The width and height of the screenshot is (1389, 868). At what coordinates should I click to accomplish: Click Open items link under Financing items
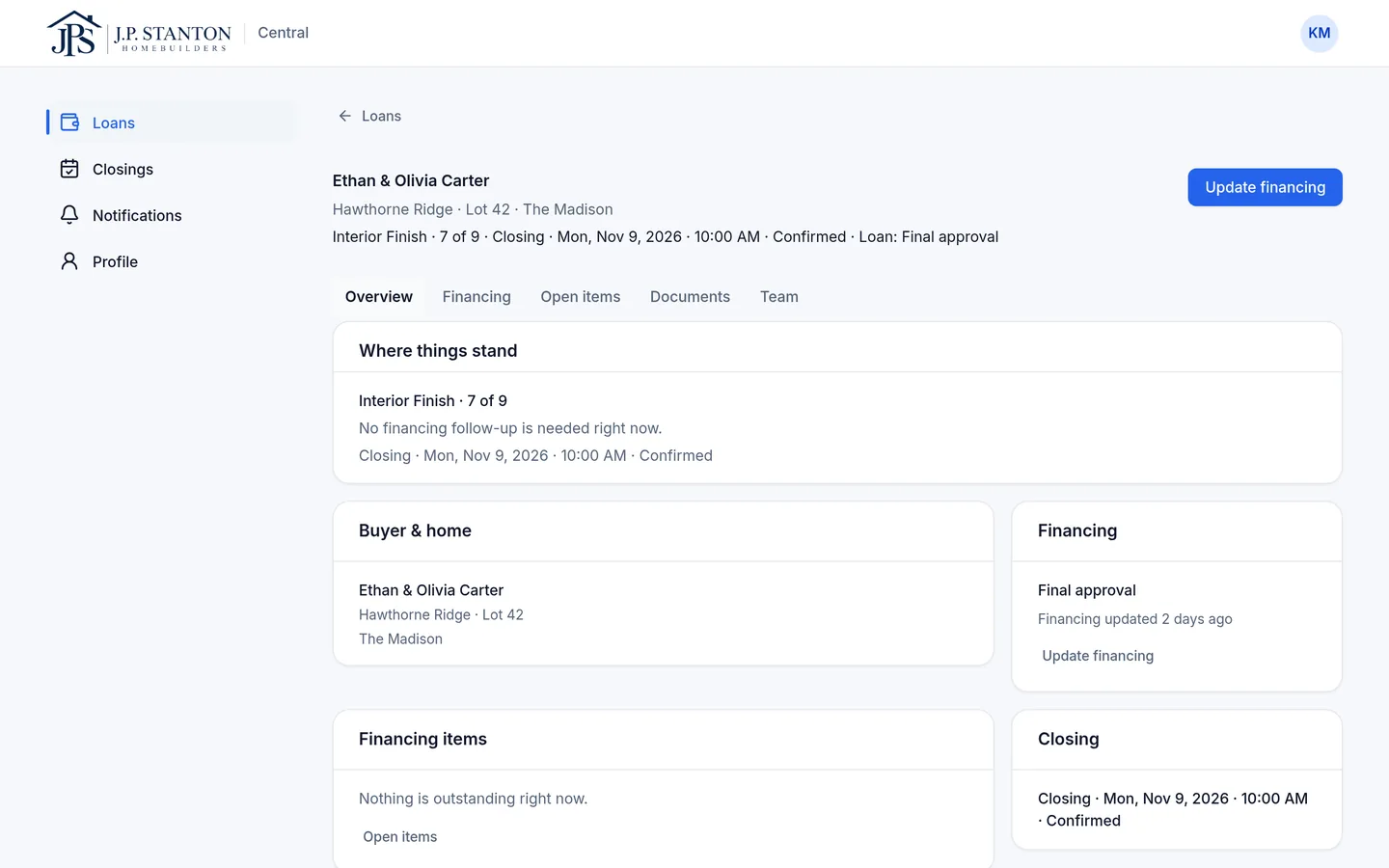[x=399, y=837]
